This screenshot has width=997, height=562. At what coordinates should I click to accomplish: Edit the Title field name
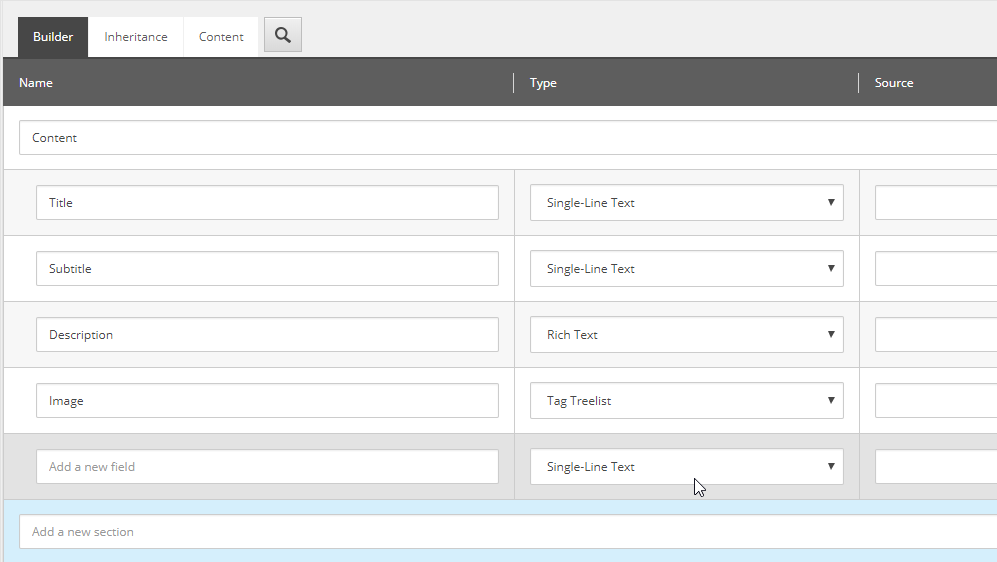[x=267, y=203]
